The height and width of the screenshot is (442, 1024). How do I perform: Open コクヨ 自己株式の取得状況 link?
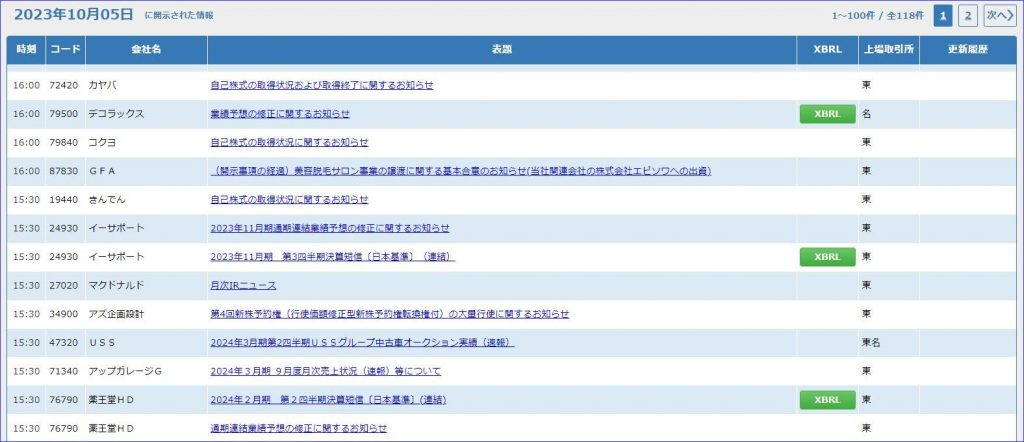pyautogui.click(x=289, y=142)
